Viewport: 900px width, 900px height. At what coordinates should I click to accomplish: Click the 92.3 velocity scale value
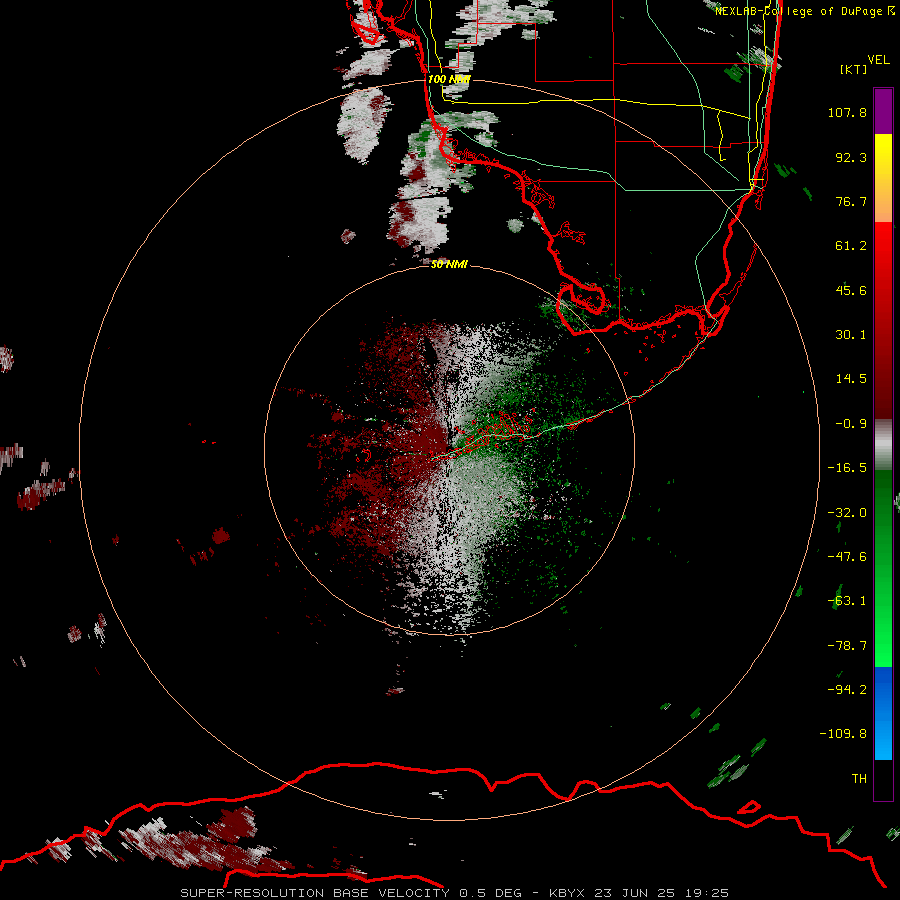pos(851,157)
